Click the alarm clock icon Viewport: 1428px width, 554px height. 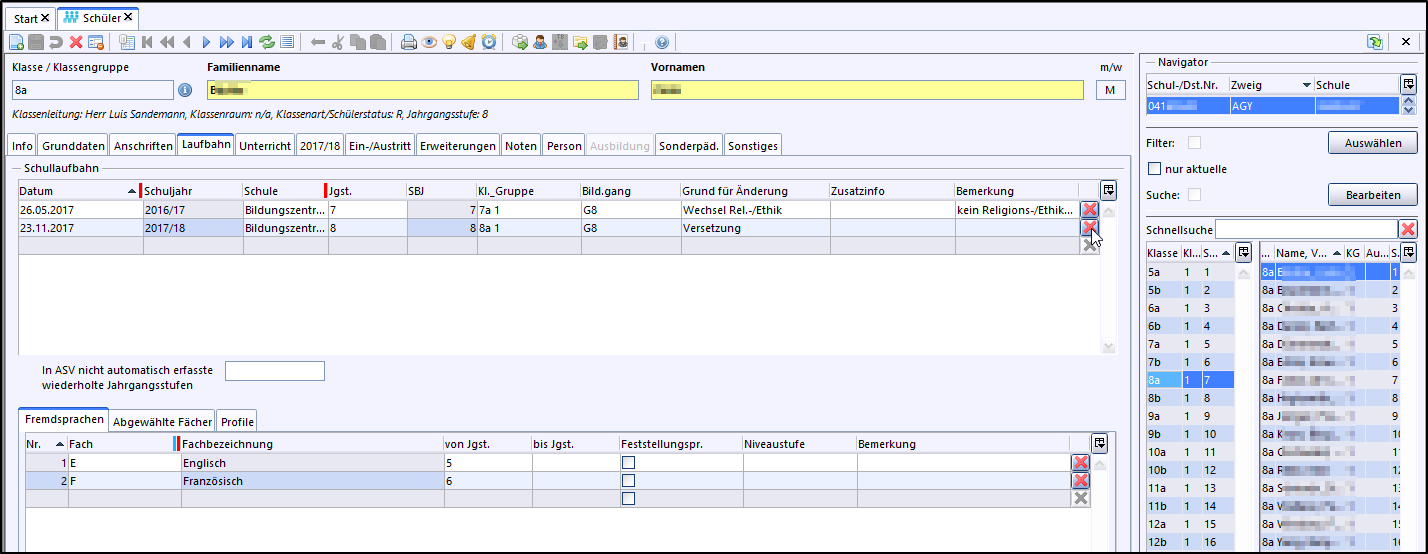489,42
